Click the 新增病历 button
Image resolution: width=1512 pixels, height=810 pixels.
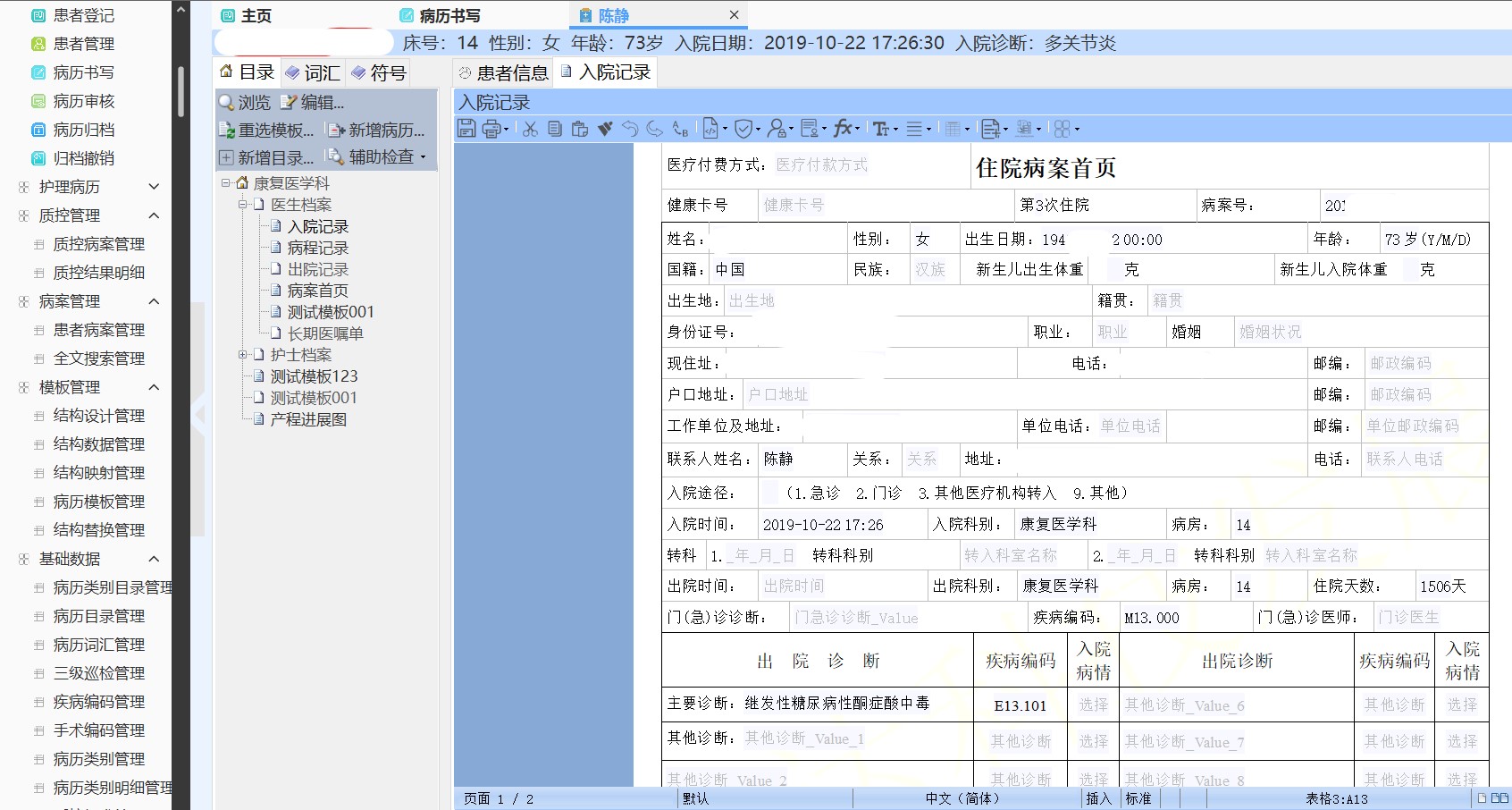point(375,131)
